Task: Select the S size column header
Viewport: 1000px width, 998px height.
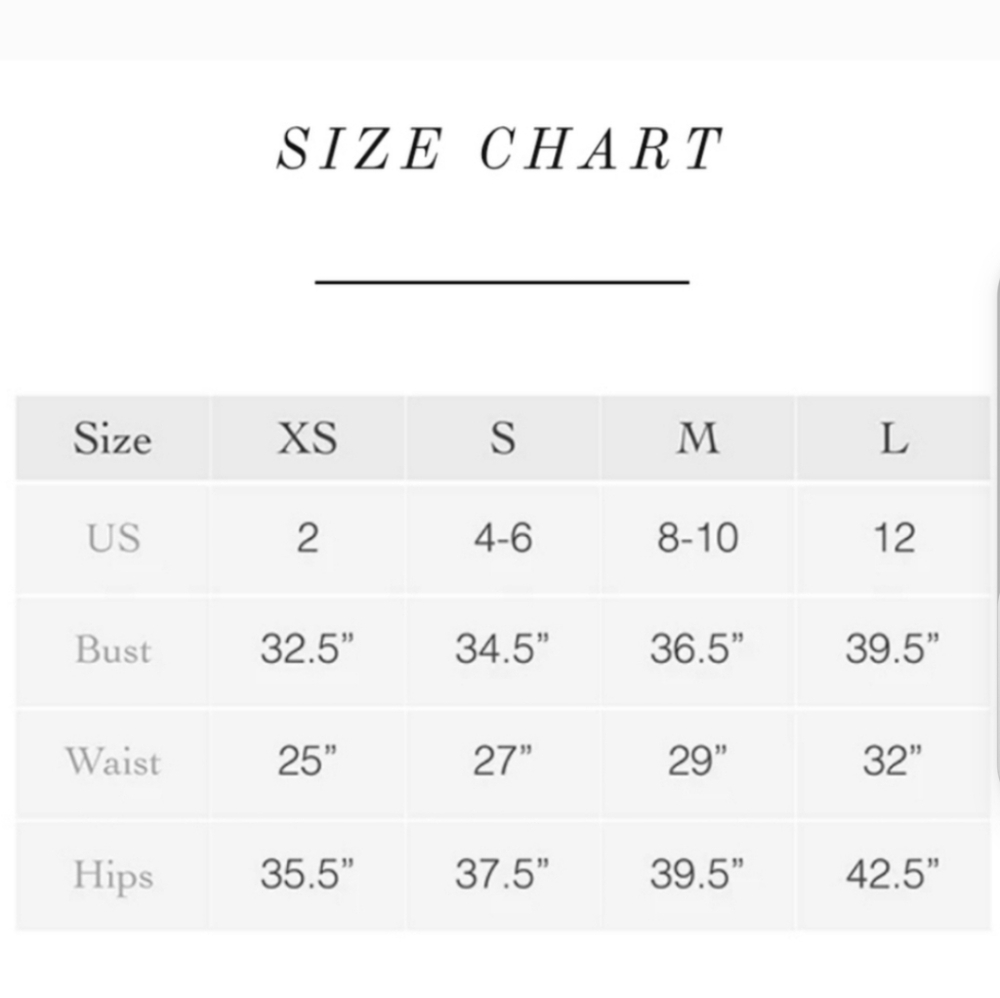Action: [x=503, y=438]
